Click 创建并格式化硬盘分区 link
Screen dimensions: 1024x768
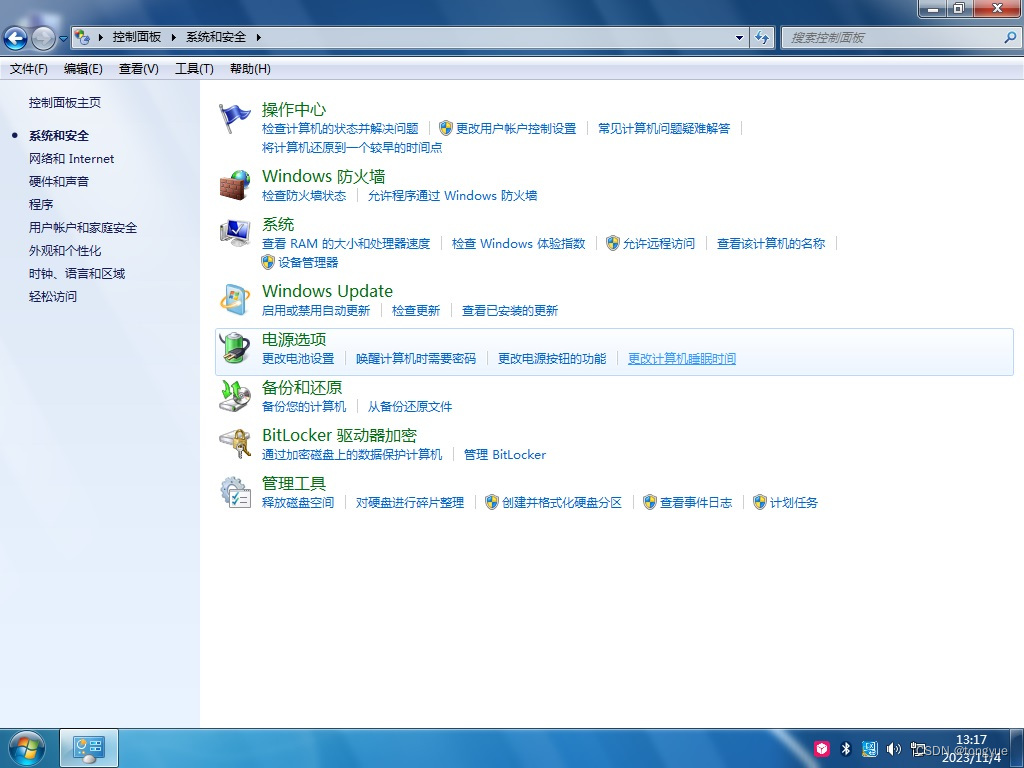pos(562,502)
